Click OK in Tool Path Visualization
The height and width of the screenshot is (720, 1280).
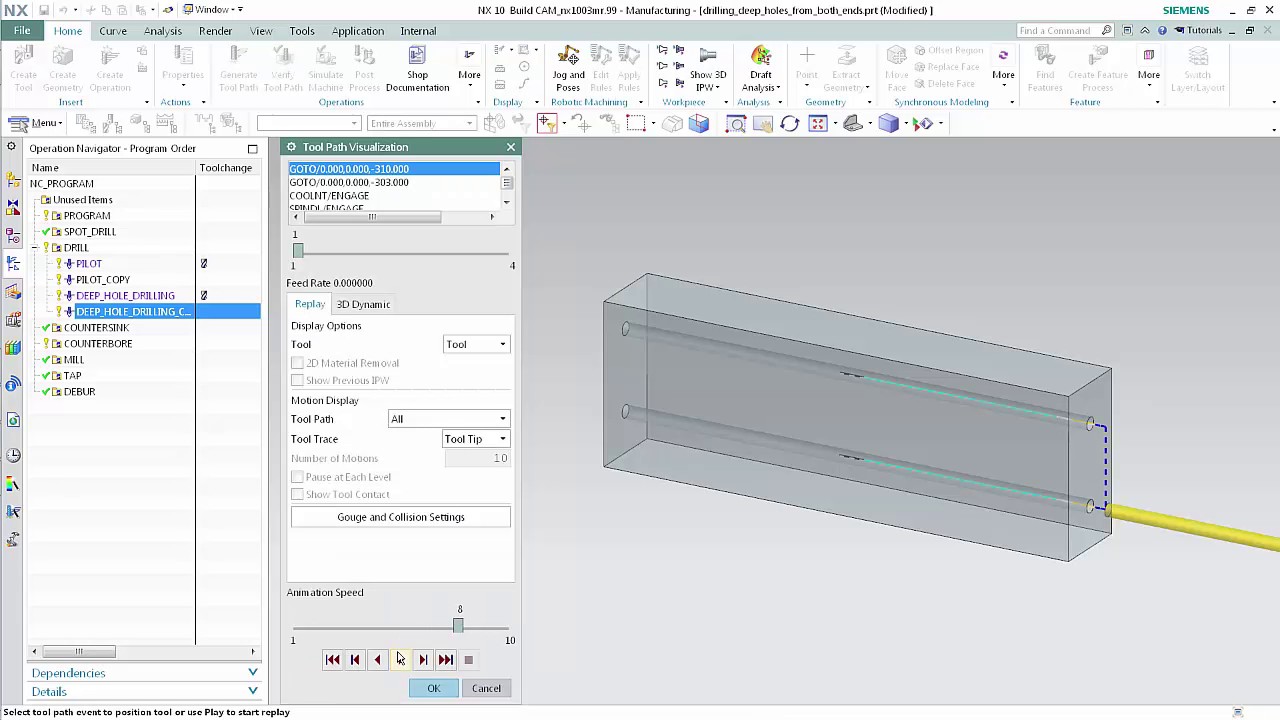tap(433, 688)
